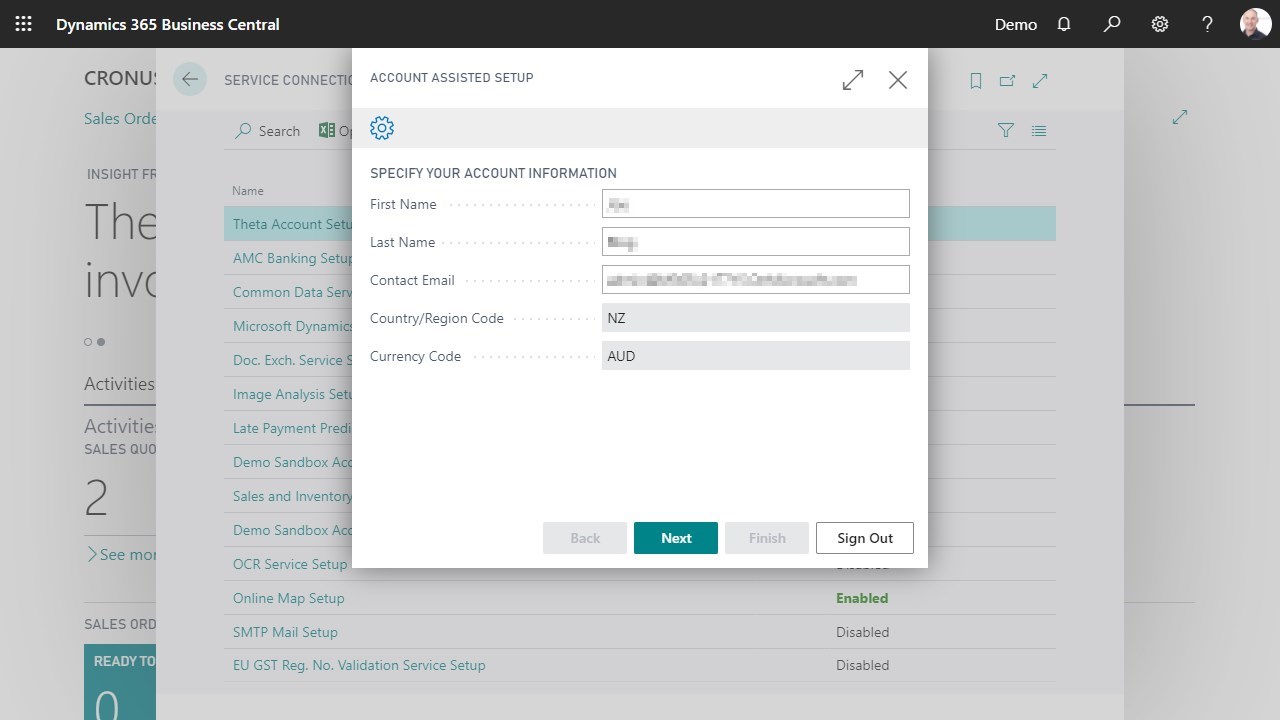Open Late Payment Prediction row
Viewport: 1280px width, 720px height.
point(292,428)
